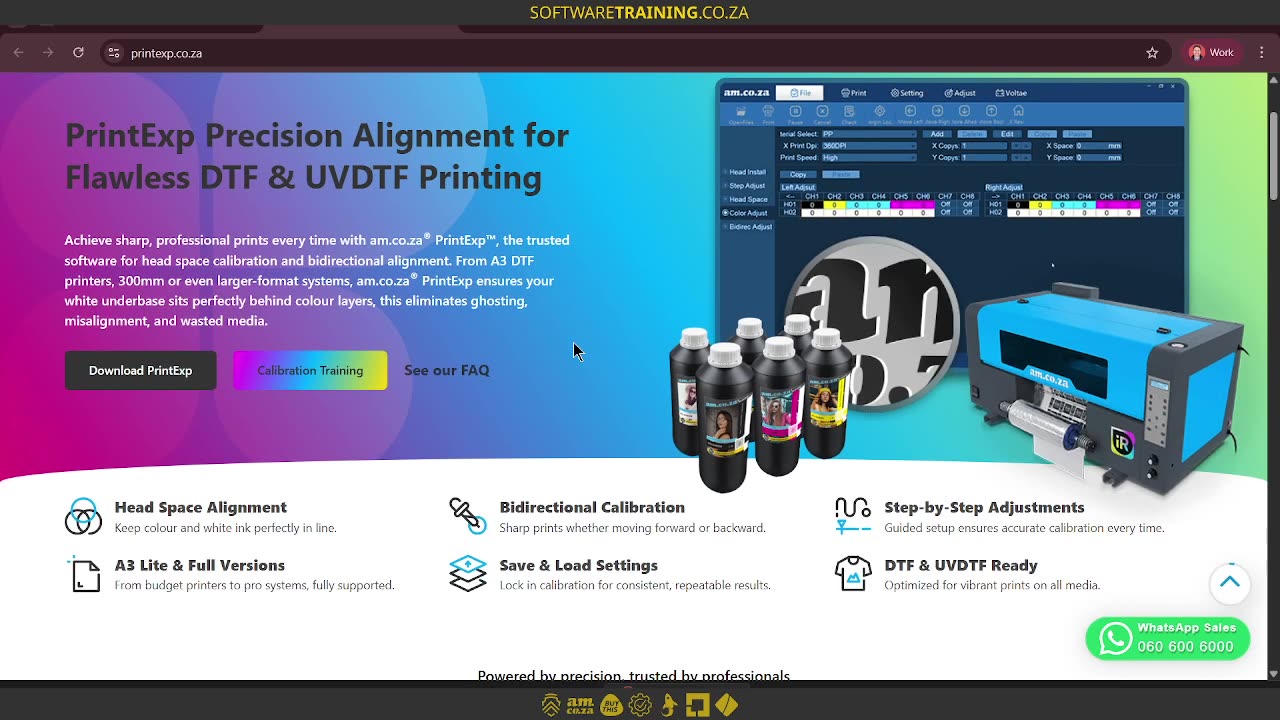This screenshot has height=720, width=1280.
Task: Click the Step-by-Step Adjustments icon
Action: (x=853, y=516)
